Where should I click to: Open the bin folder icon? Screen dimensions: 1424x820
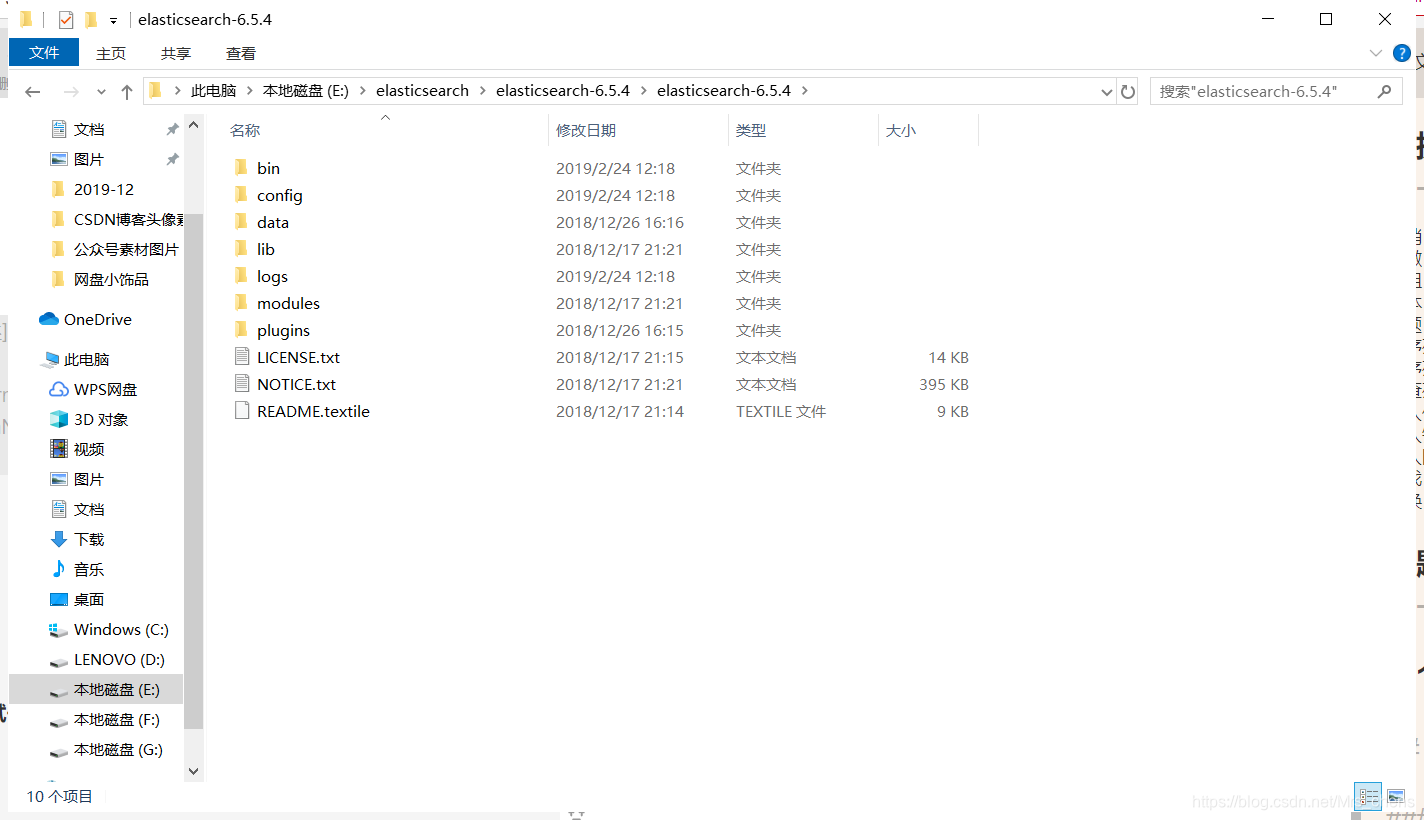pyautogui.click(x=241, y=168)
